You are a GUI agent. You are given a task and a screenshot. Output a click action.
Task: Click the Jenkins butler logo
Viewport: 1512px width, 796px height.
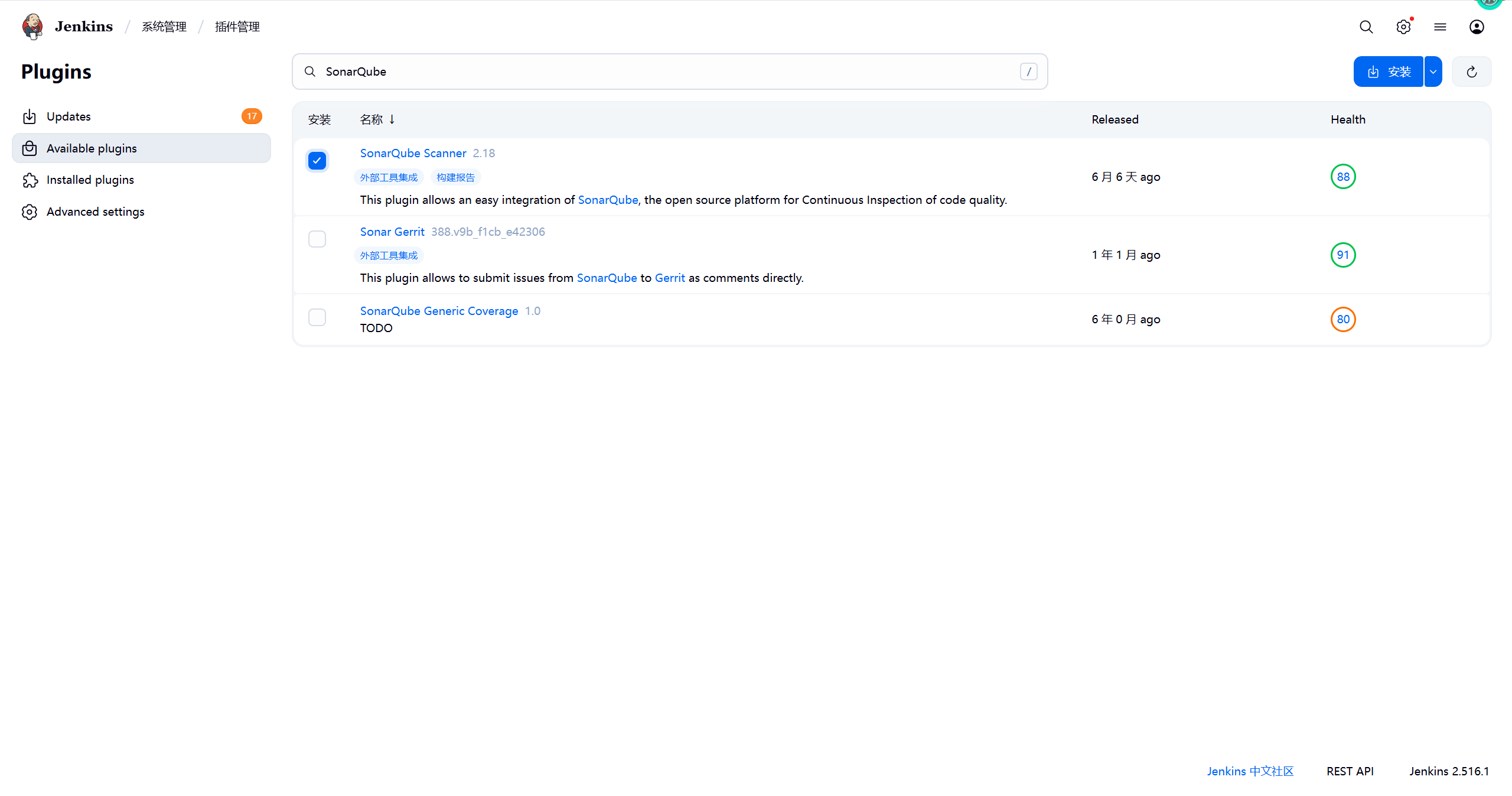32,27
